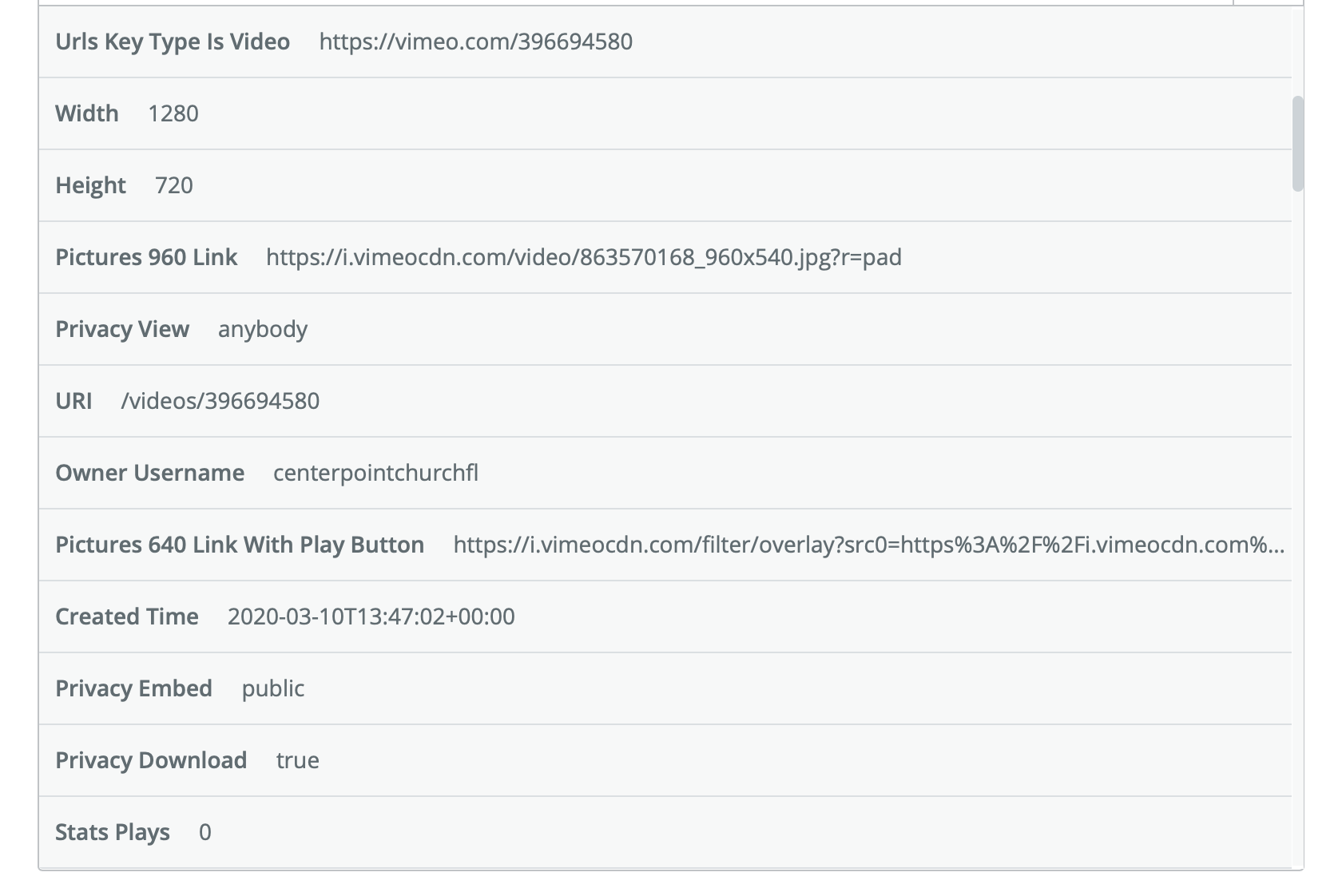1342x896 pixels.
Task: Select the URI label
Action: [x=73, y=401]
